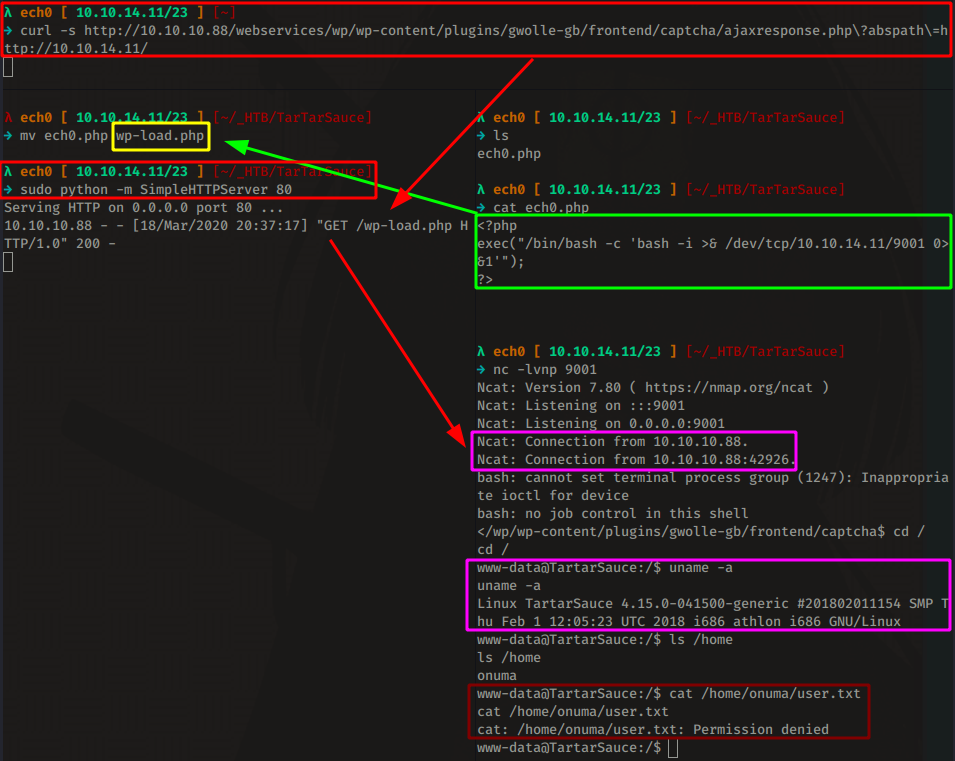The width and height of the screenshot is (955, 761).
Task: Click 'hu Feb 1 12:05:23 UTC 2018 i686' line
Action: click(x=689, y=621)
